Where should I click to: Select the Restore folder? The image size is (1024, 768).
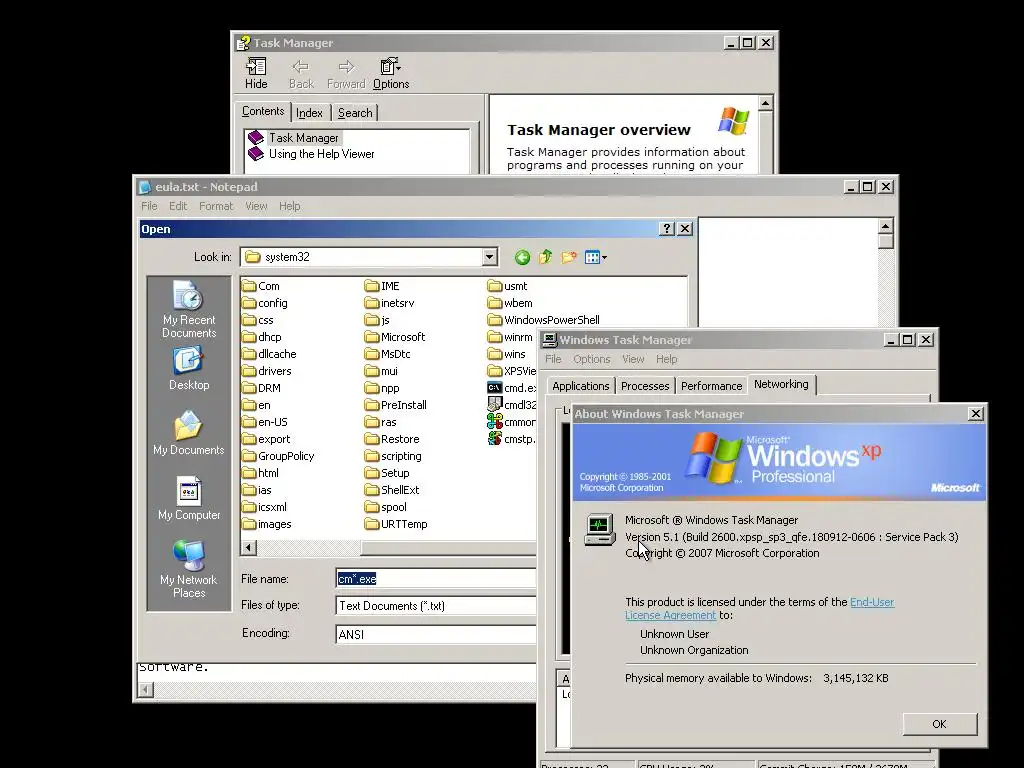point(392,439)
